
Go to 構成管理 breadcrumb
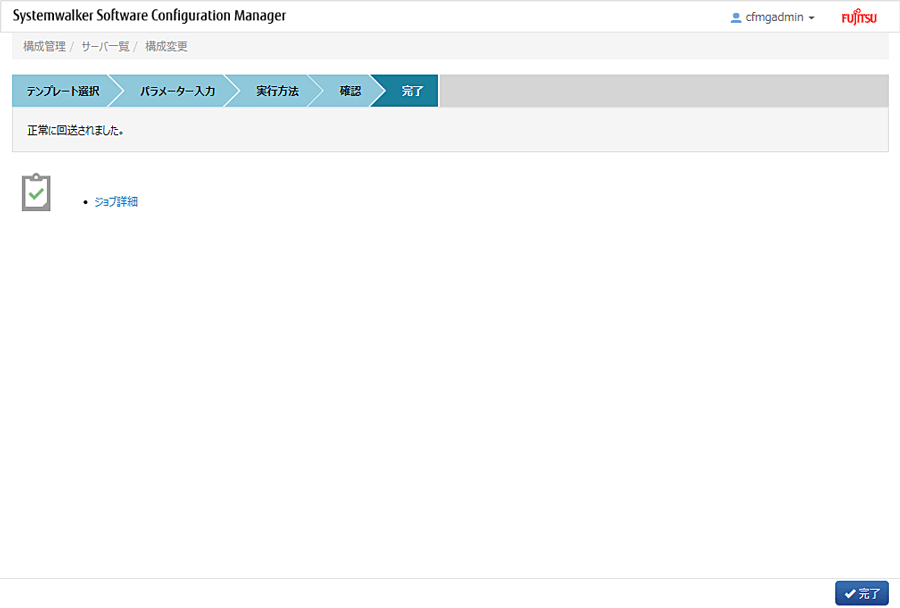point(44,47)
